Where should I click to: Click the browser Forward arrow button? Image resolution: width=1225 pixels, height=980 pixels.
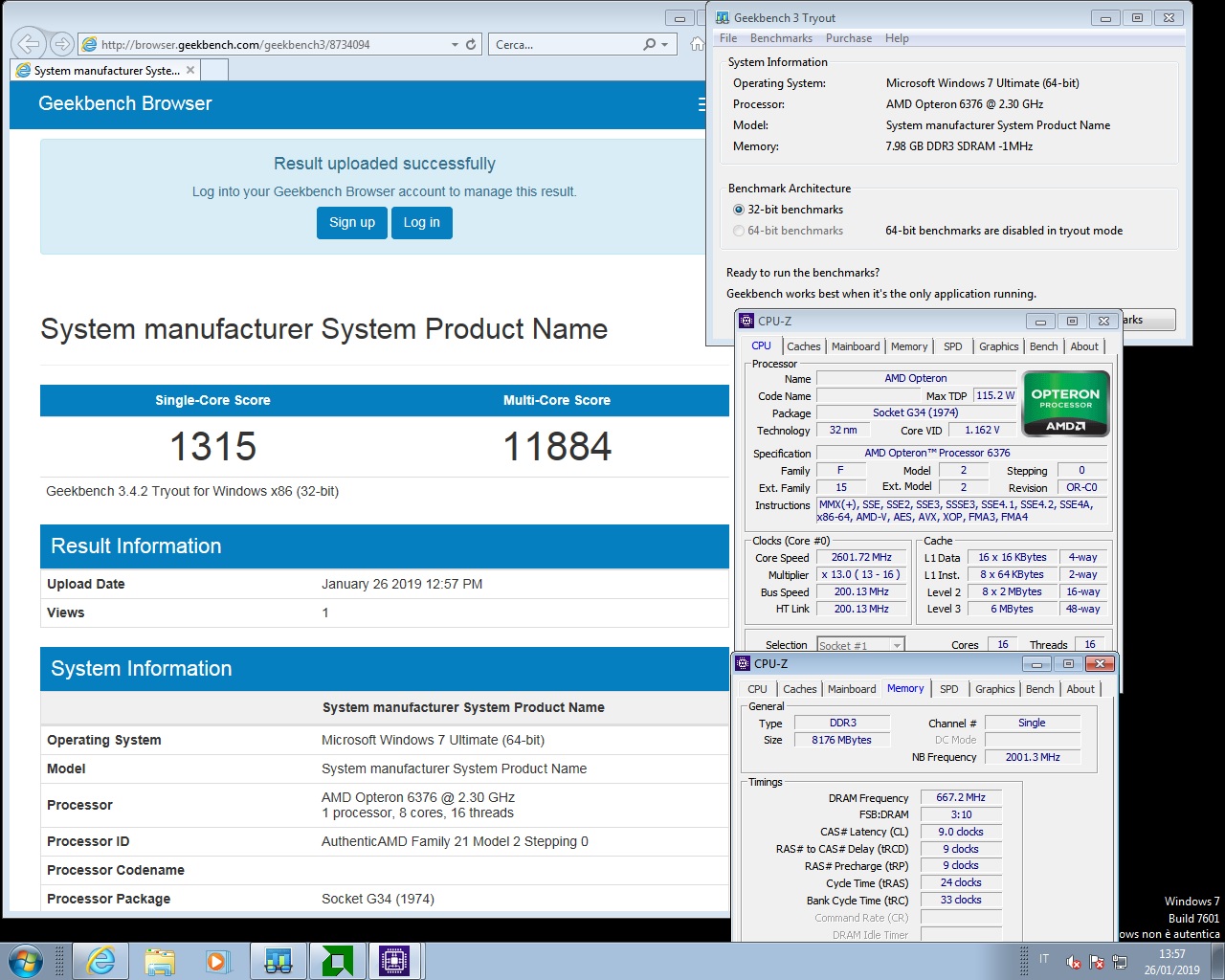(61, 43)
